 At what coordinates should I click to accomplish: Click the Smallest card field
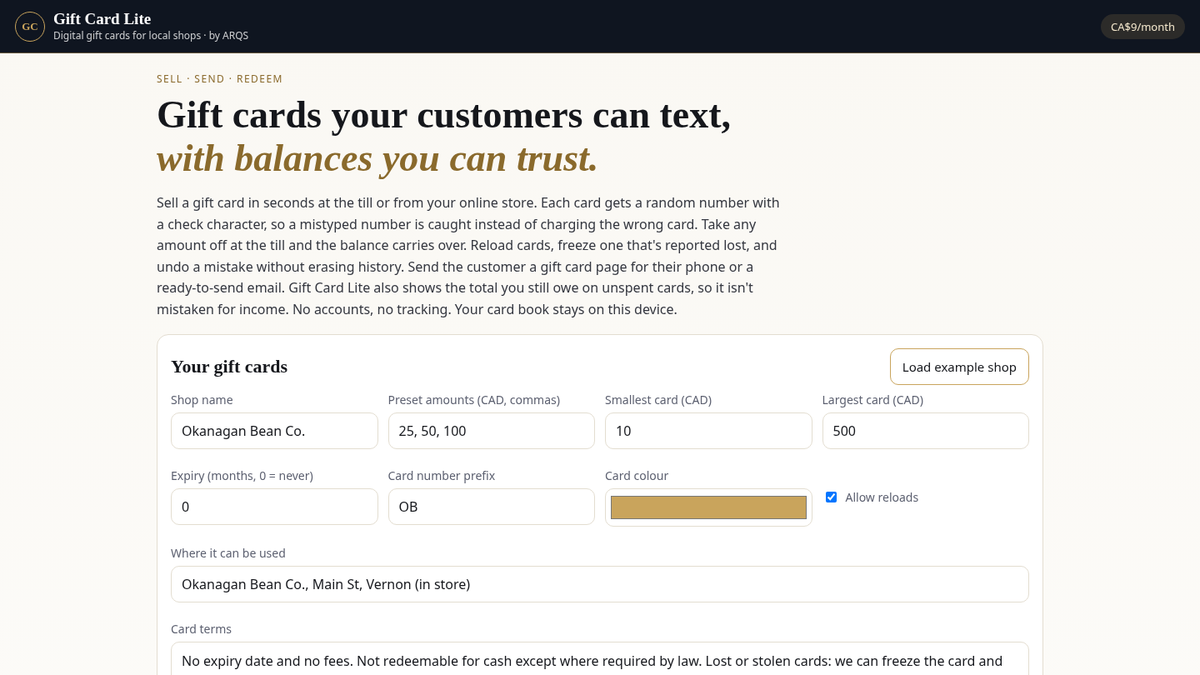(708, 431)
